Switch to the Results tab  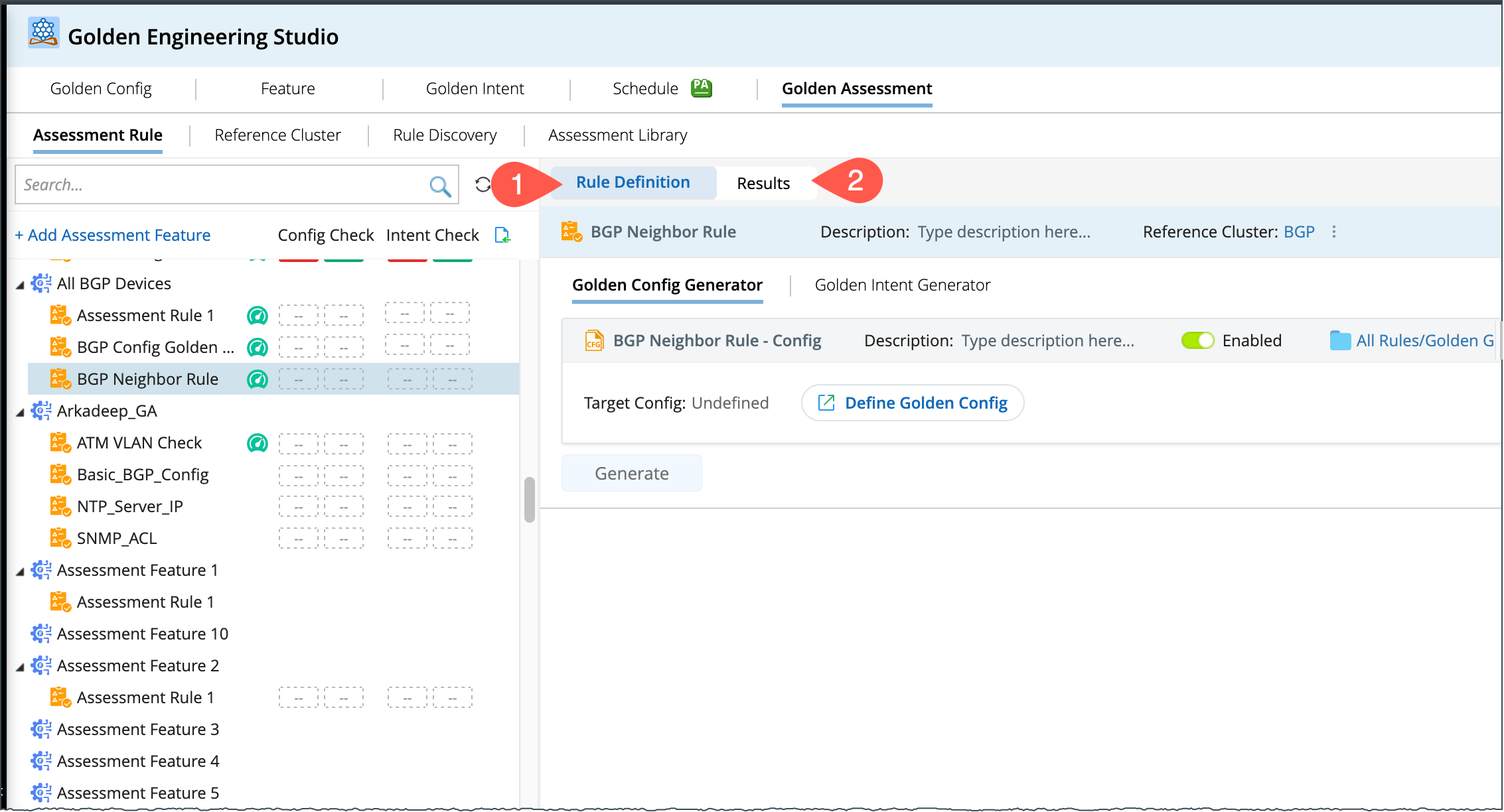[x=763, y=183]
